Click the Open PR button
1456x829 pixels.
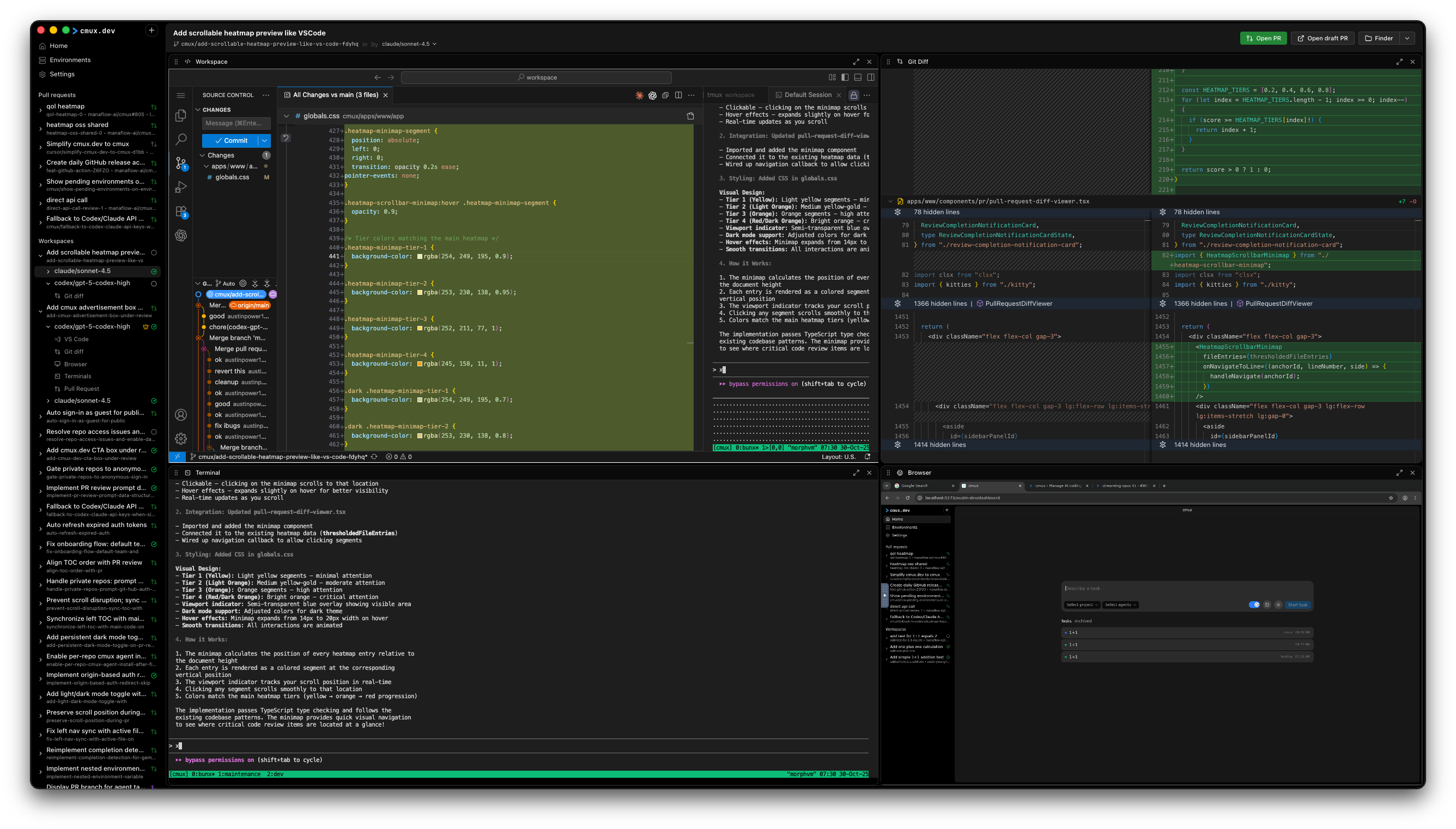(1263, 38)
